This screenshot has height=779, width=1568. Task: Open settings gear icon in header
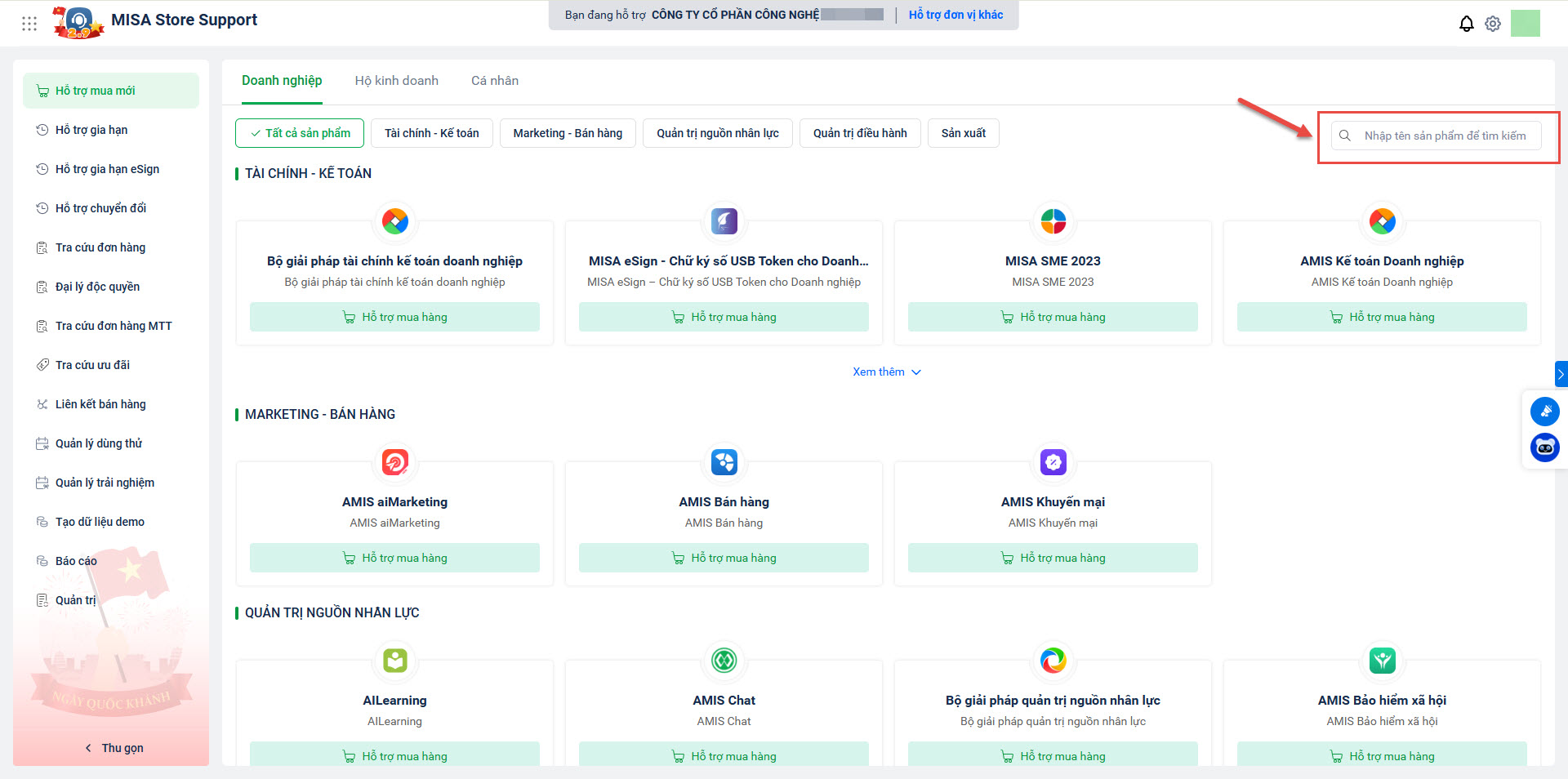(1492, 24)
